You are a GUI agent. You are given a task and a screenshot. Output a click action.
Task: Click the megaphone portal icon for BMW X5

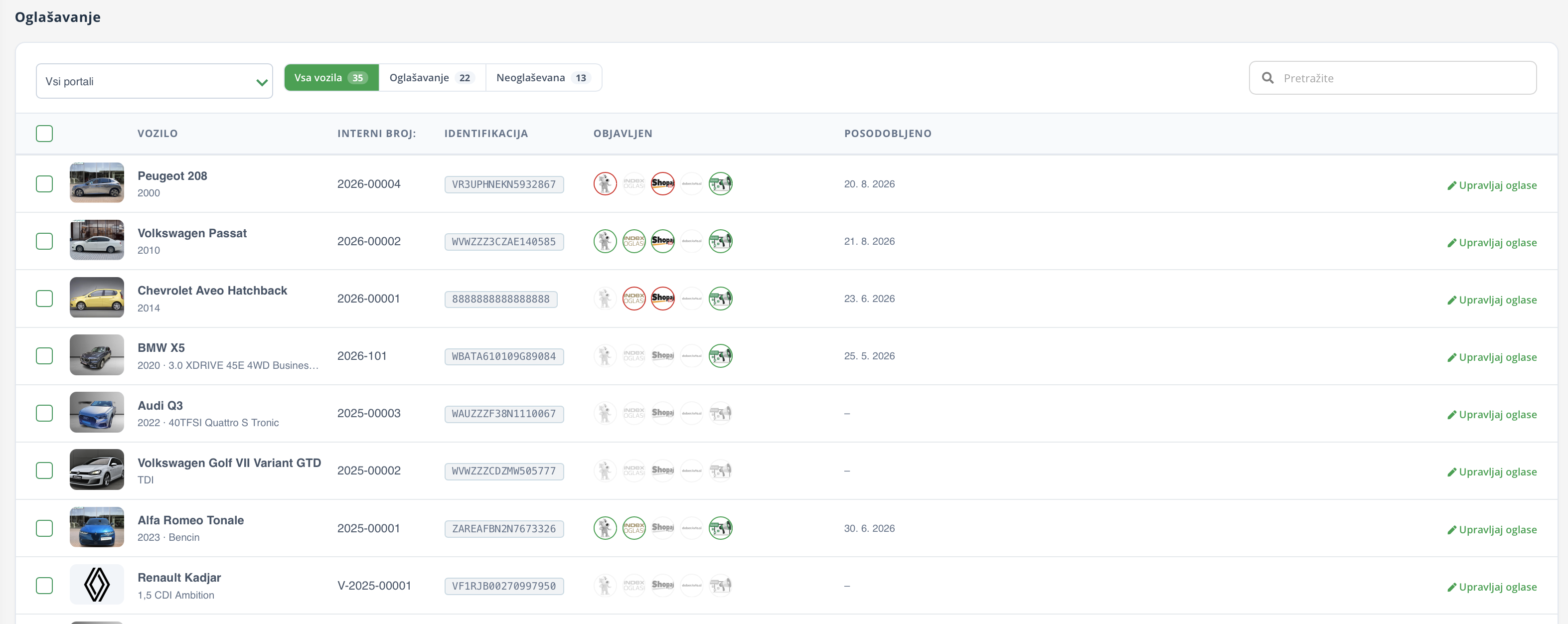tap(721, 355)
